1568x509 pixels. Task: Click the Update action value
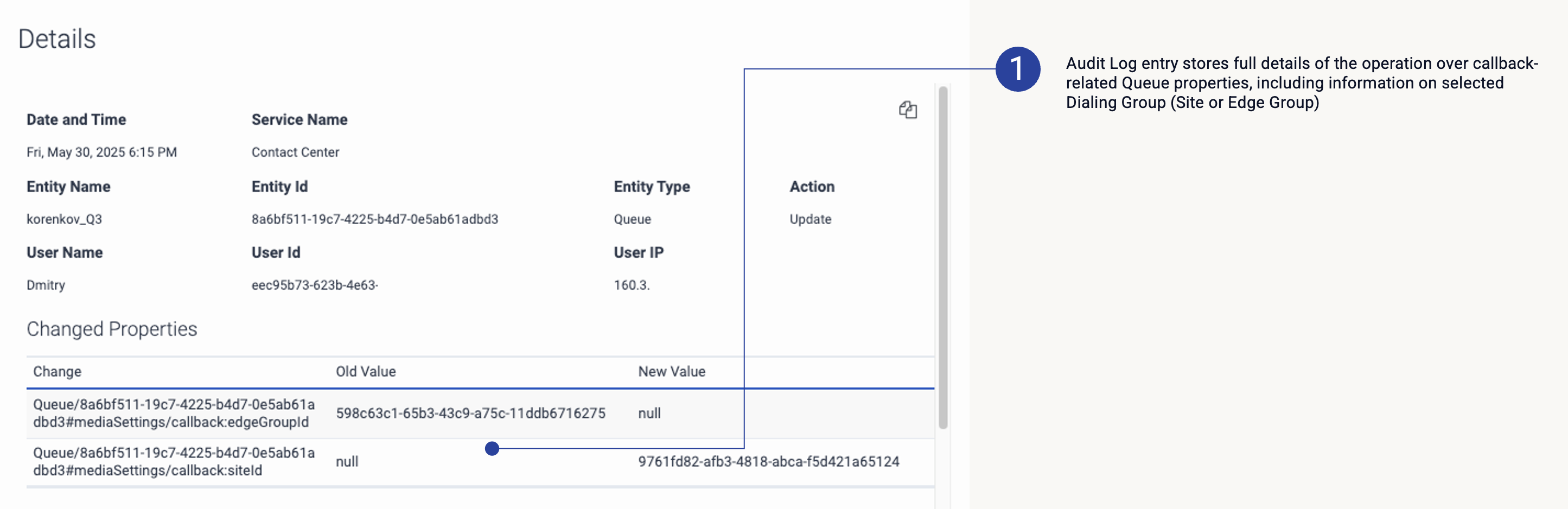810,219
